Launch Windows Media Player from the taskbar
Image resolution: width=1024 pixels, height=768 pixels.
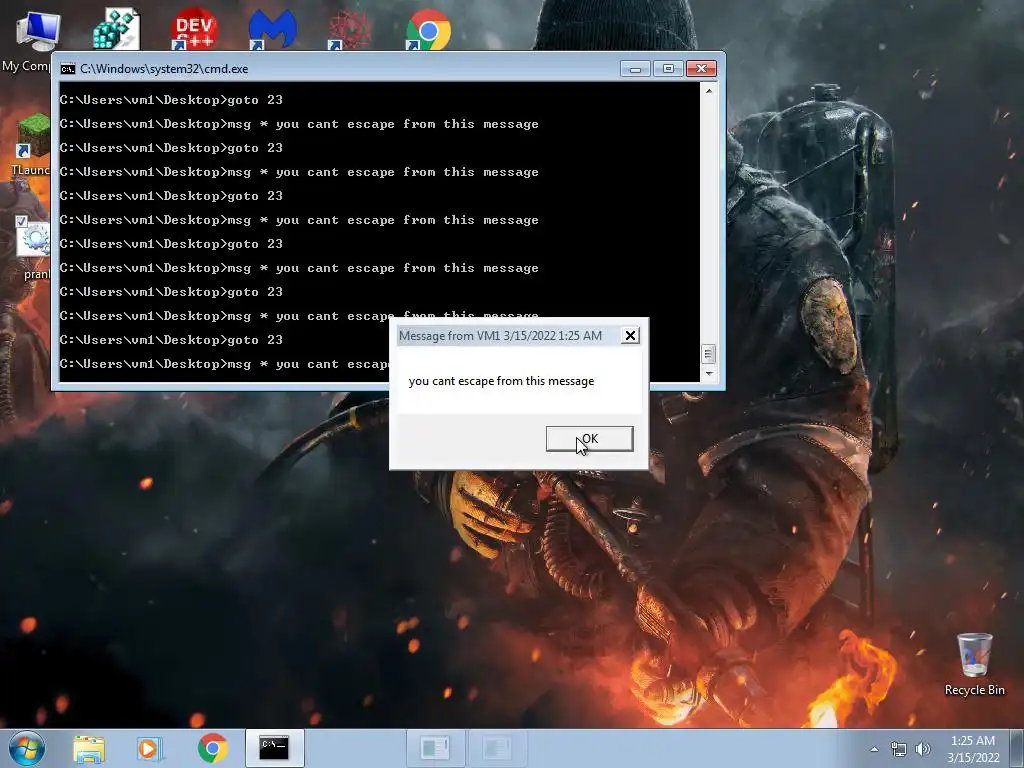(150, 748)
